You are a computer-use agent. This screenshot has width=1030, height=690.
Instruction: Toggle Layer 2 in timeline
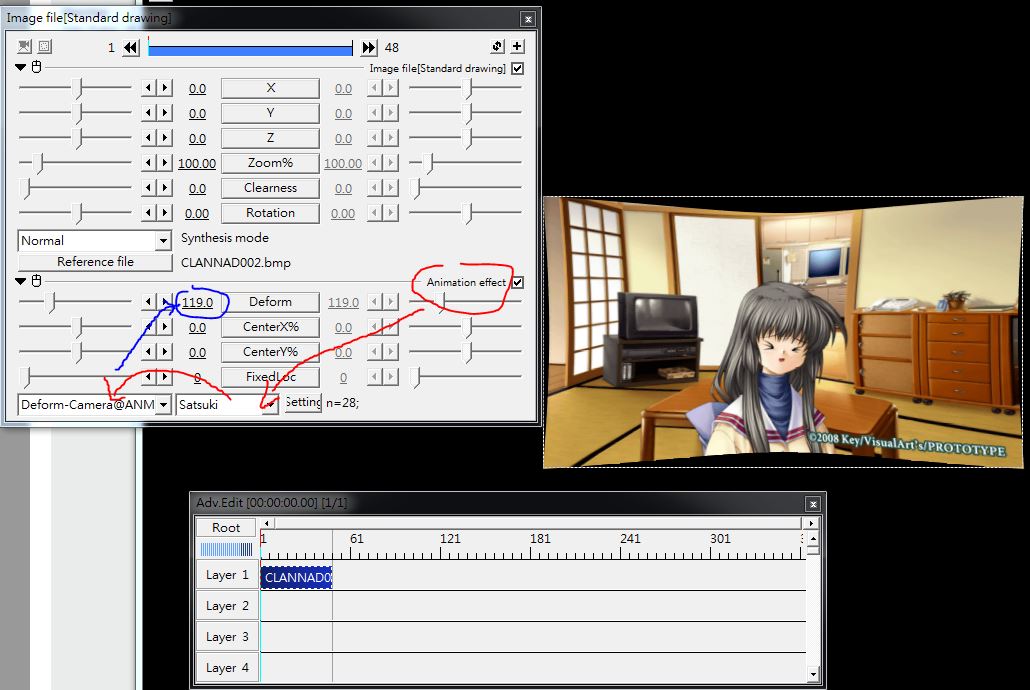pyautogui.click(x=227, y=606)
